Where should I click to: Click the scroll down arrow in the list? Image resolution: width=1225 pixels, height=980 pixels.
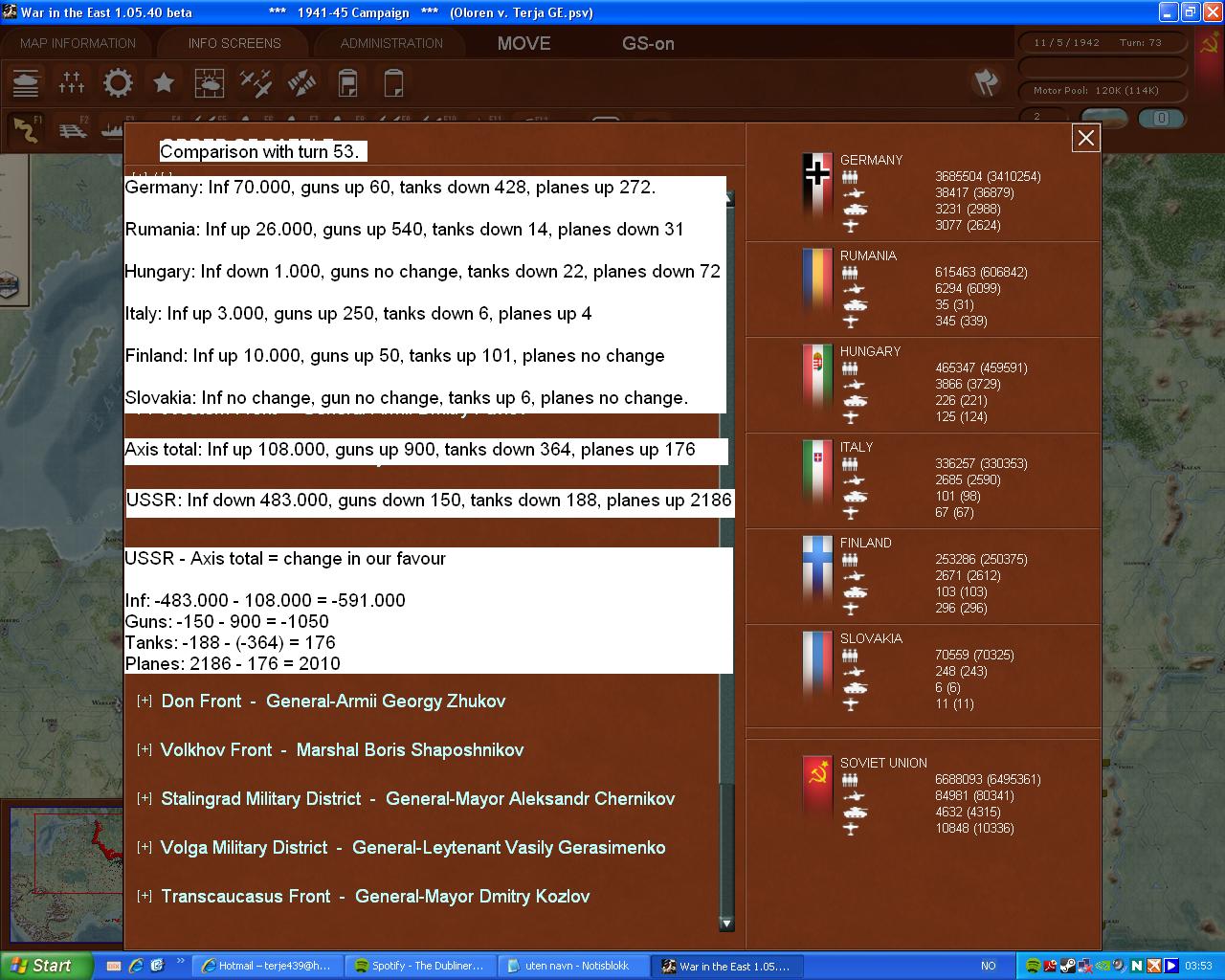pos(726,924)
